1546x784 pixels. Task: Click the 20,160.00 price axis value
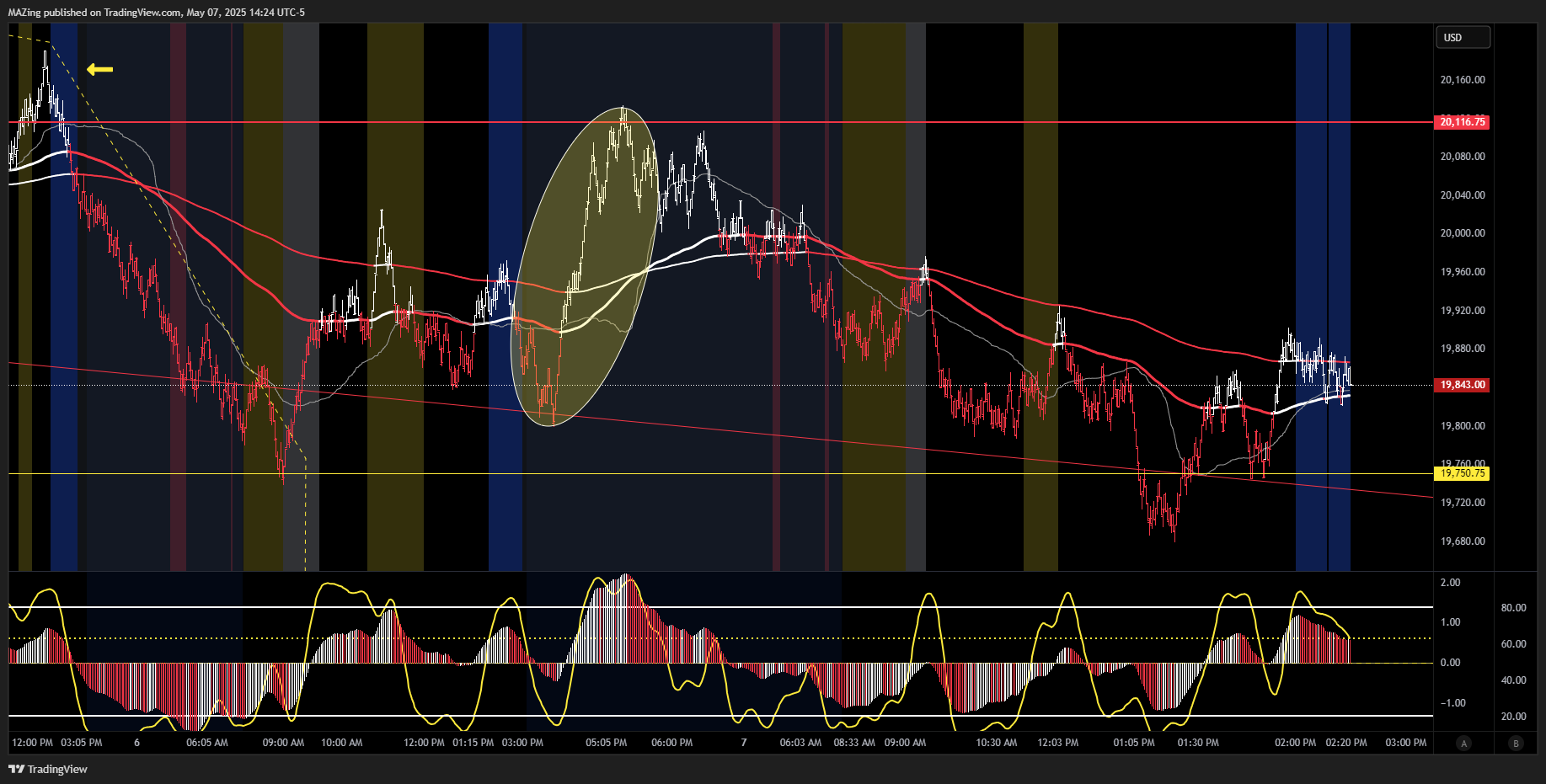point(1463,80)
